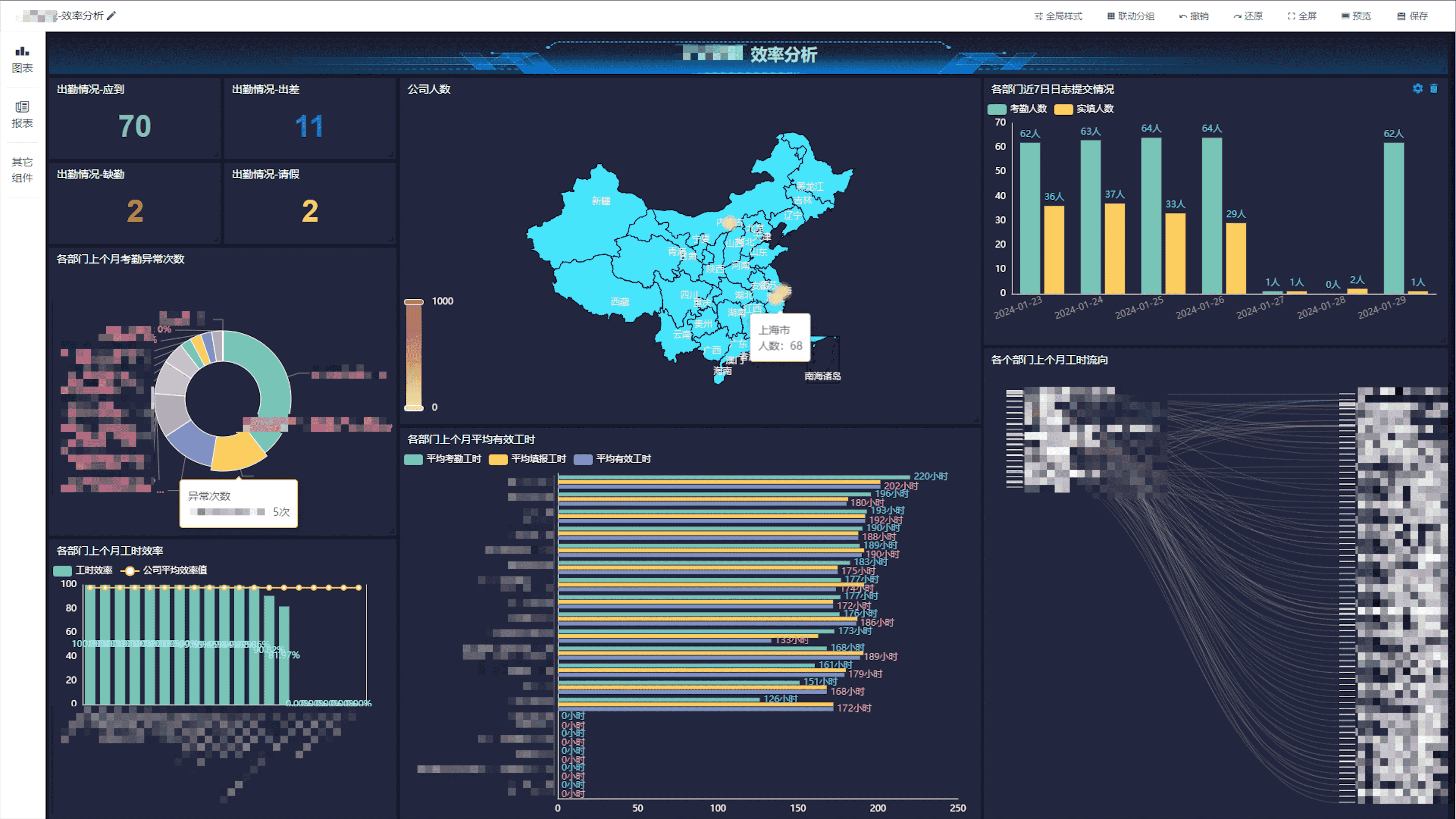
Task: Open the 图表 charts panel in sidebar
Action: coord(22,60)
